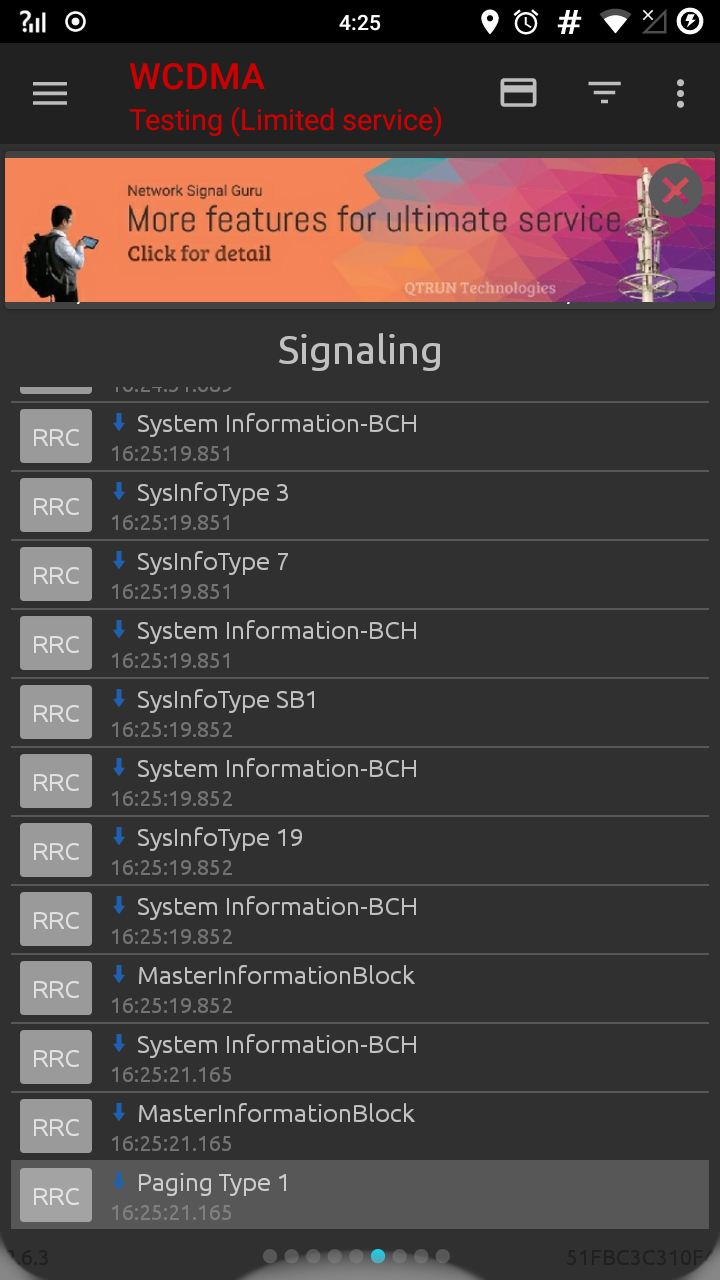The width and height of the screenshot is (720, 1280).
Task: Jump to the last page indicator dot
Action: [x=443, y=1256]
